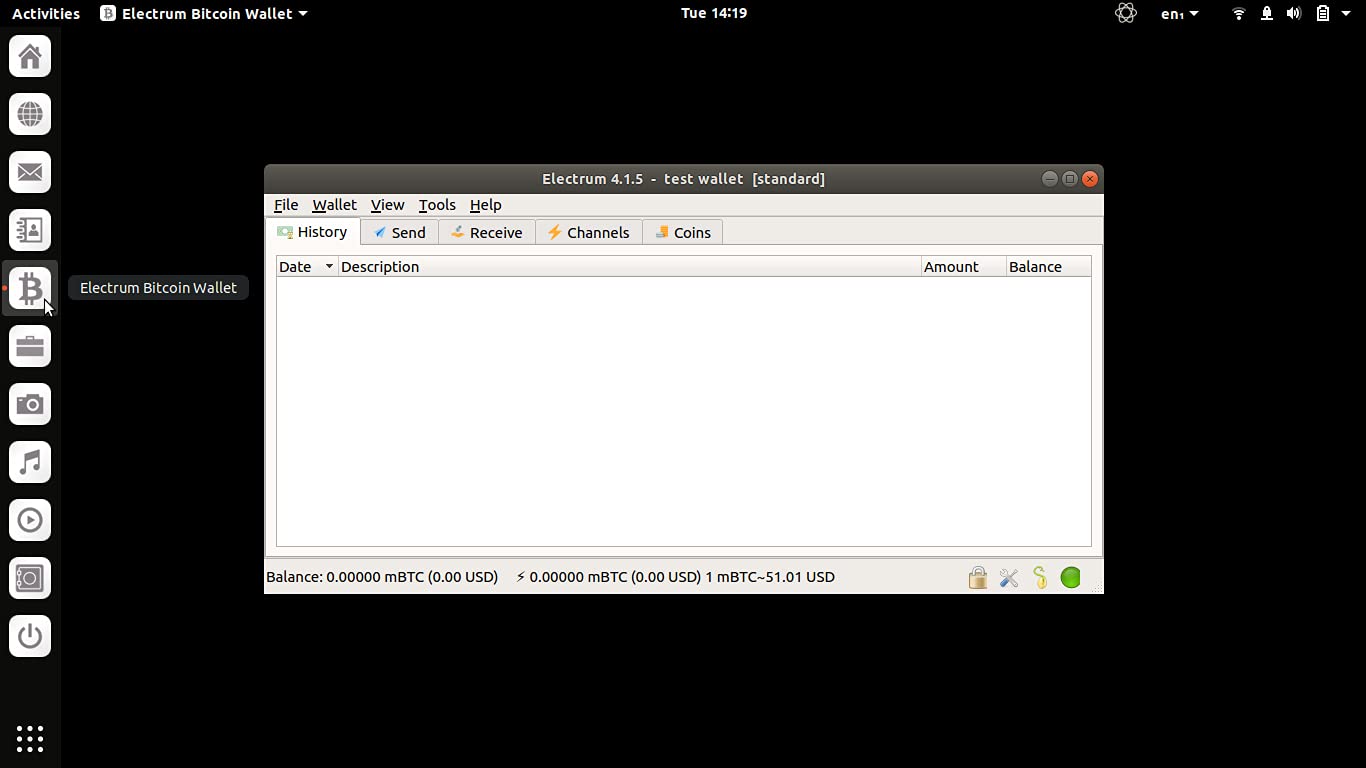Screen dimensions: 1366x768
Task: Click the notification bell icon in the top bar
Action: pyautogui.click(x=1267, y=13)
